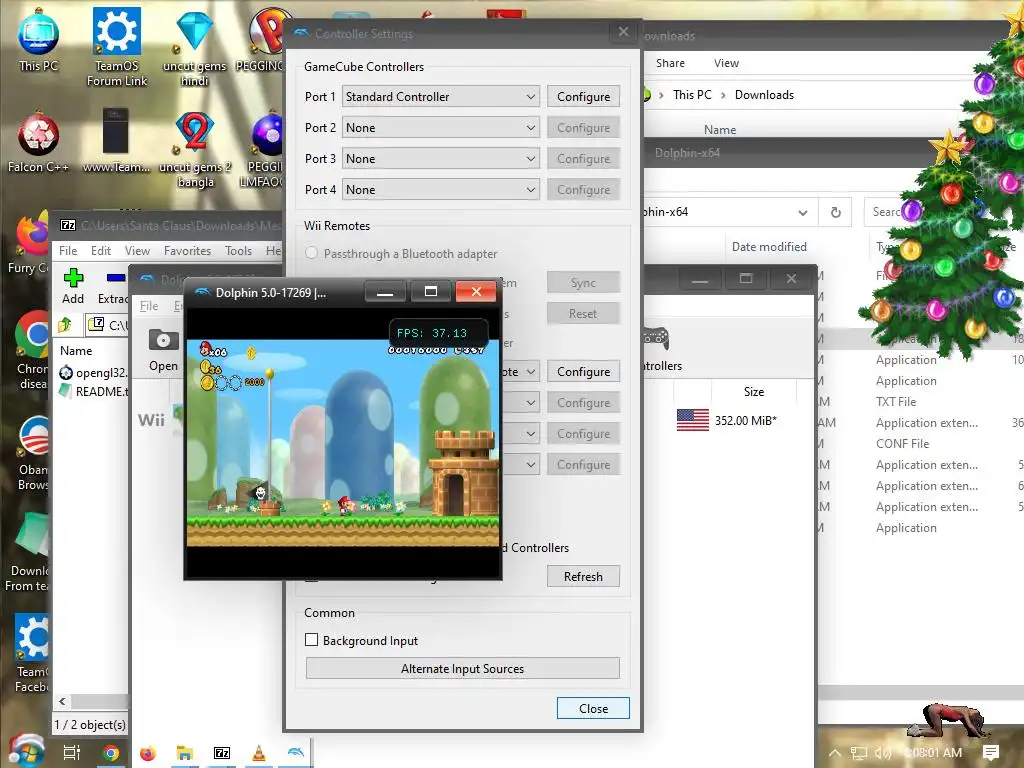This screenshot has width=1024, height=768.
Task: Open Chrome from the taskbar
Action: coord(111,753)
